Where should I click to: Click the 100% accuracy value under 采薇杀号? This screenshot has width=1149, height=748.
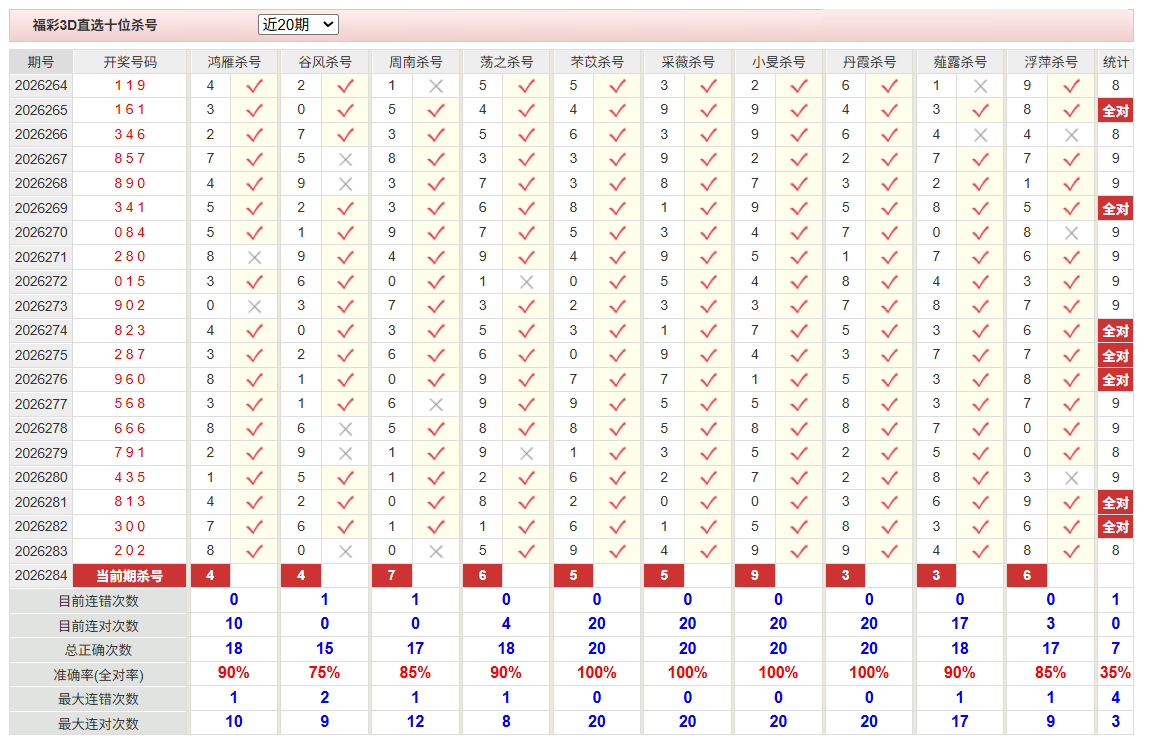pos(687,673)
